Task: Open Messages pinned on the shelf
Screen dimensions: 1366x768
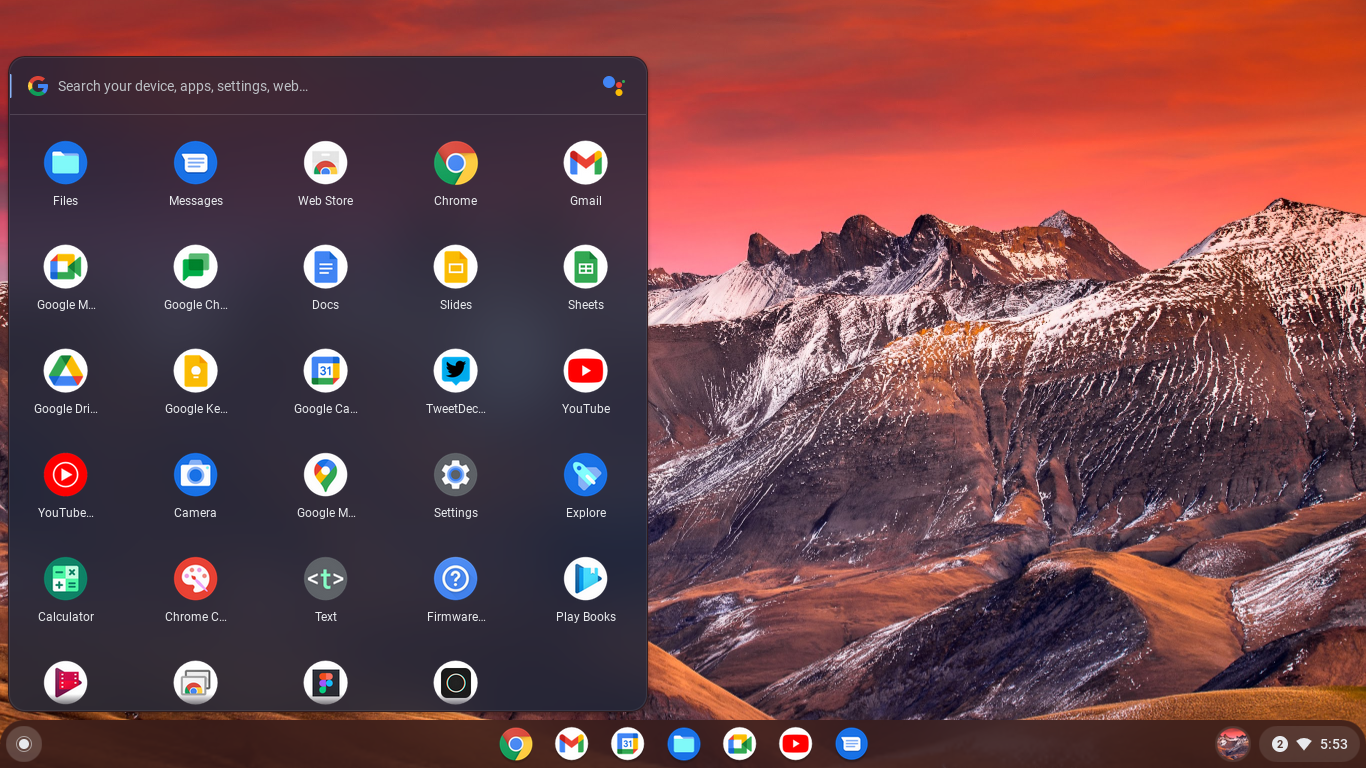Action: [851, 744]
